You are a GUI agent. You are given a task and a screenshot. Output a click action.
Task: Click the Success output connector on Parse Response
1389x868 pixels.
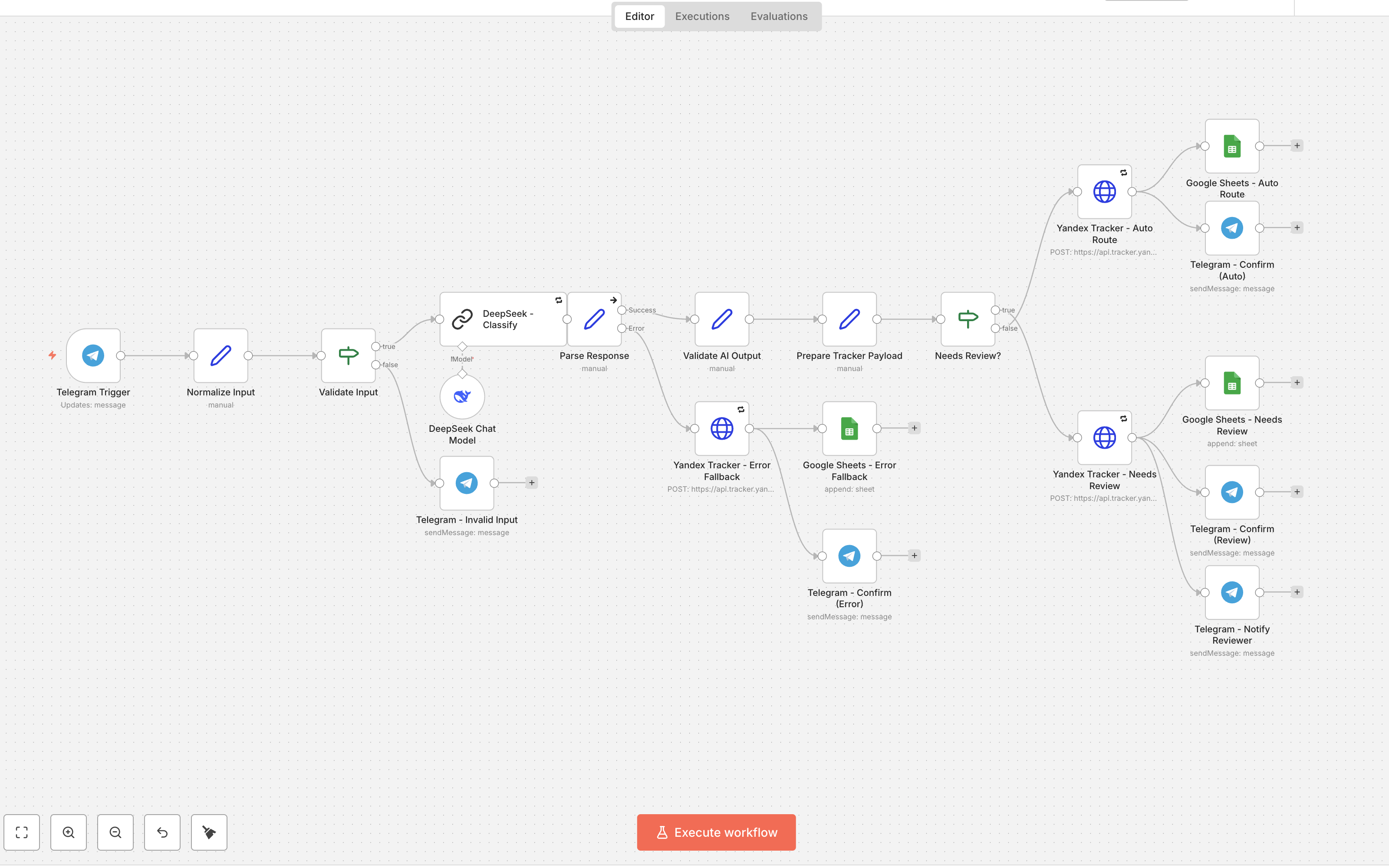[x=622, y=310]
